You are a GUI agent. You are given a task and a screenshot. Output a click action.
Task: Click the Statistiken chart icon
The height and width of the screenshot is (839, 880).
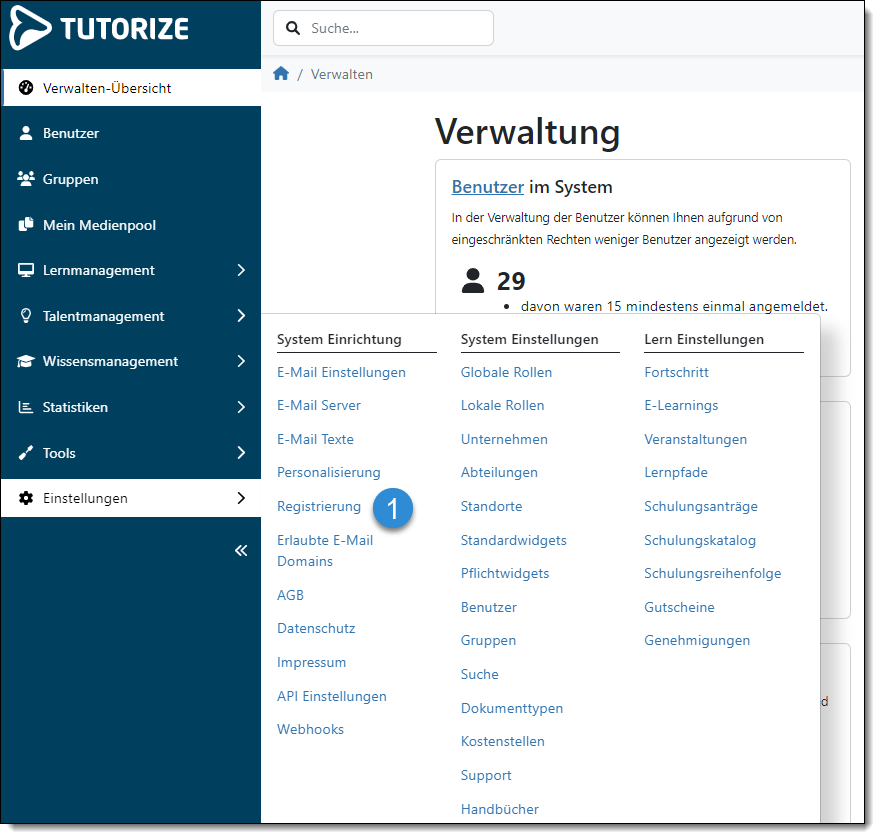tap(24, 407)
